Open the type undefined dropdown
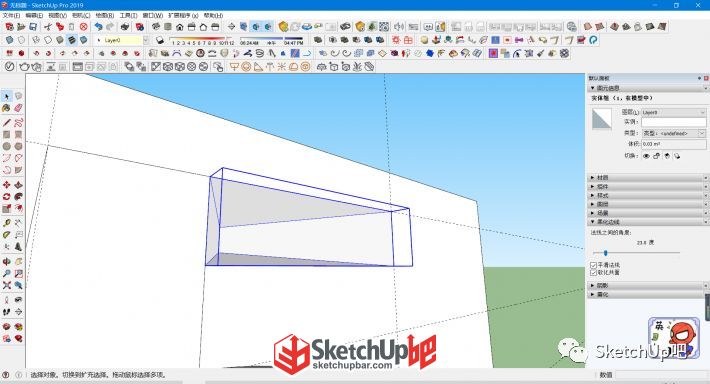Image resolution: width=710 pixels, height=384 pixels. point(674,133)
